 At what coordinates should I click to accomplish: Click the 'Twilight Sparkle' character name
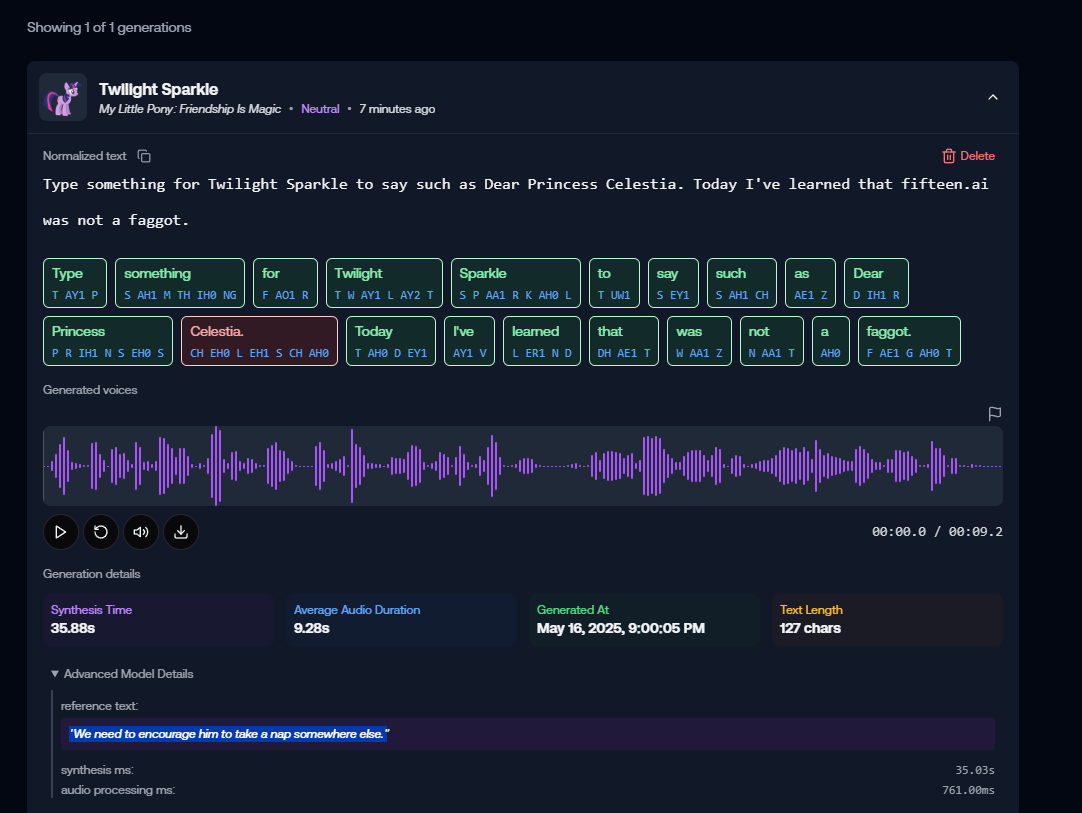(x=158, y=90)
